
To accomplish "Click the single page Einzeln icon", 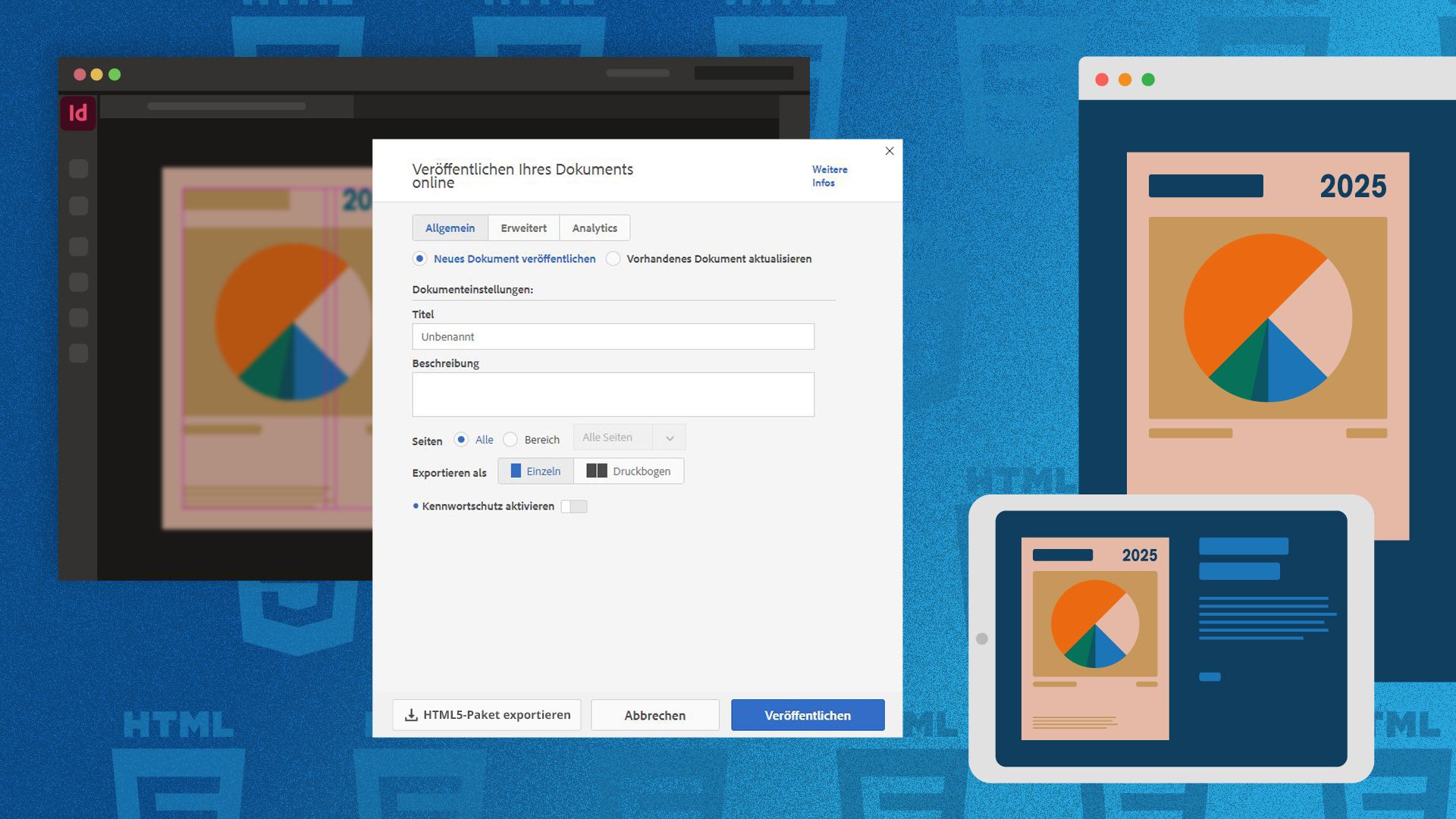I will pyautogui.click(x=516, y=471).
